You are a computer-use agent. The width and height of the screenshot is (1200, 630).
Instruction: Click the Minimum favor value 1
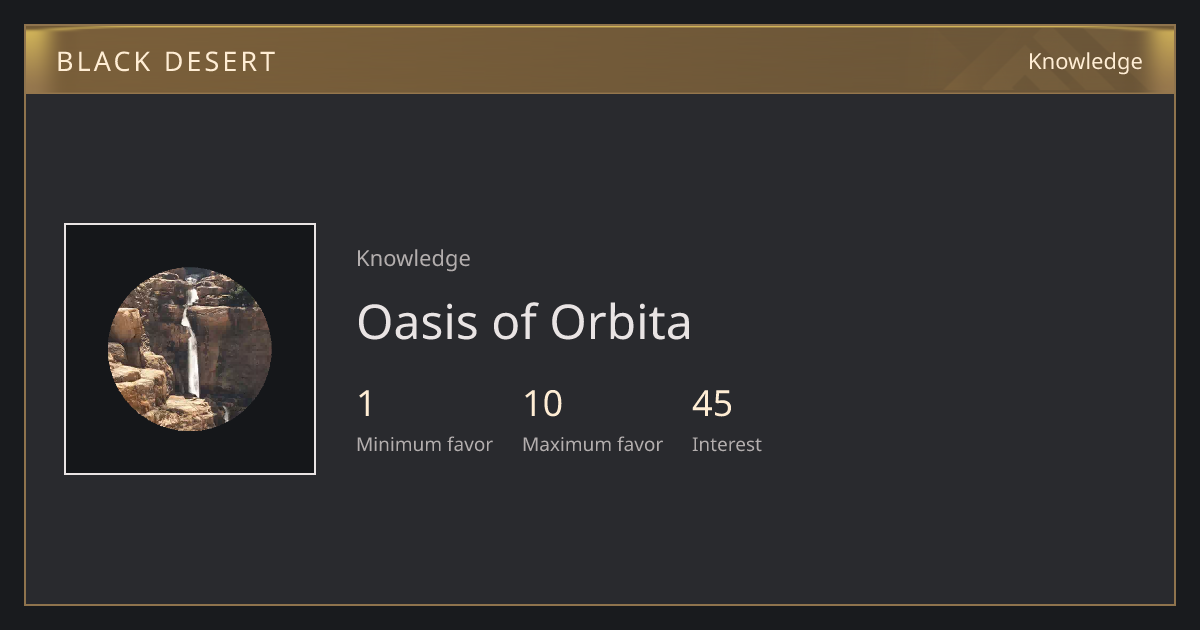(x=365, y=404)
